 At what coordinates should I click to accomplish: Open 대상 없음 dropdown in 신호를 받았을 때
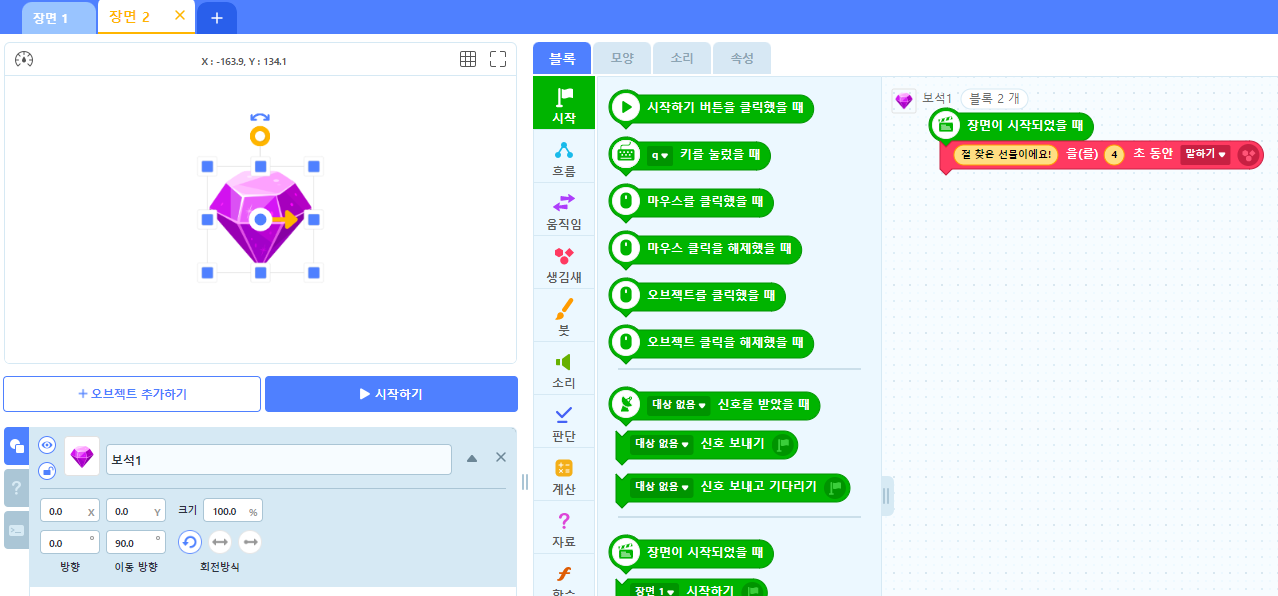pyautogui.click(x=679, y=405)
